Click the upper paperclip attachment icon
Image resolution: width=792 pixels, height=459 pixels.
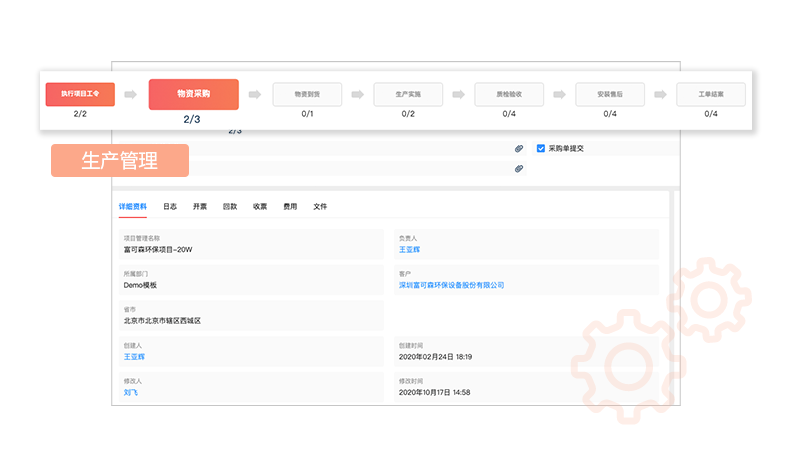(x=519, y=148)
